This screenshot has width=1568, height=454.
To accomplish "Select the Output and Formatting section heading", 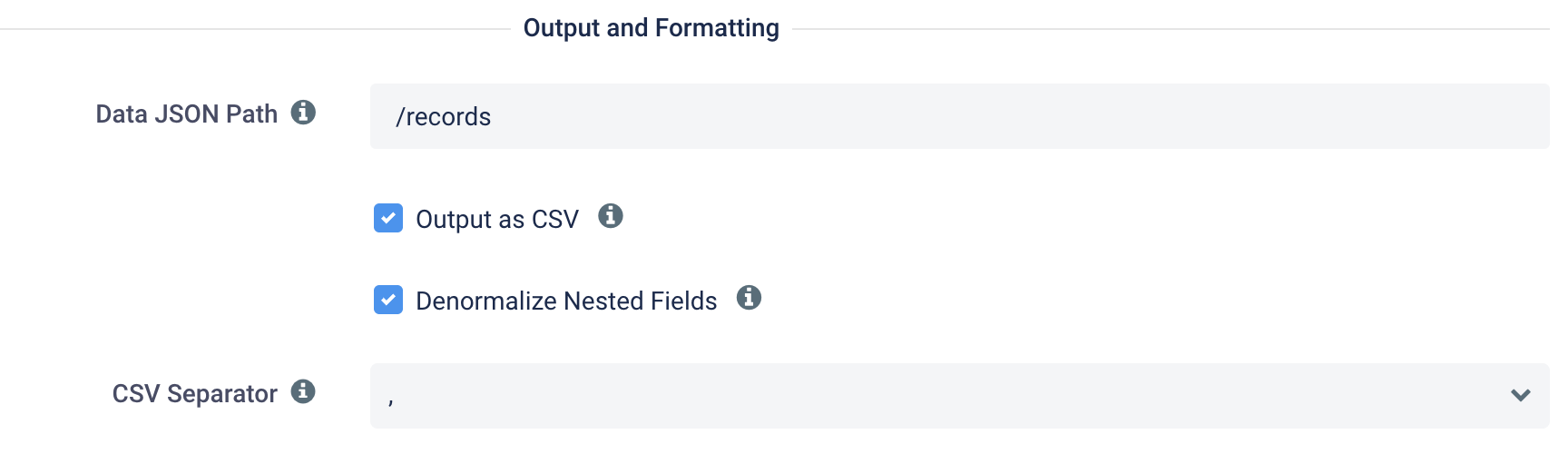I will pyautogui.click(x=652, y=28).
